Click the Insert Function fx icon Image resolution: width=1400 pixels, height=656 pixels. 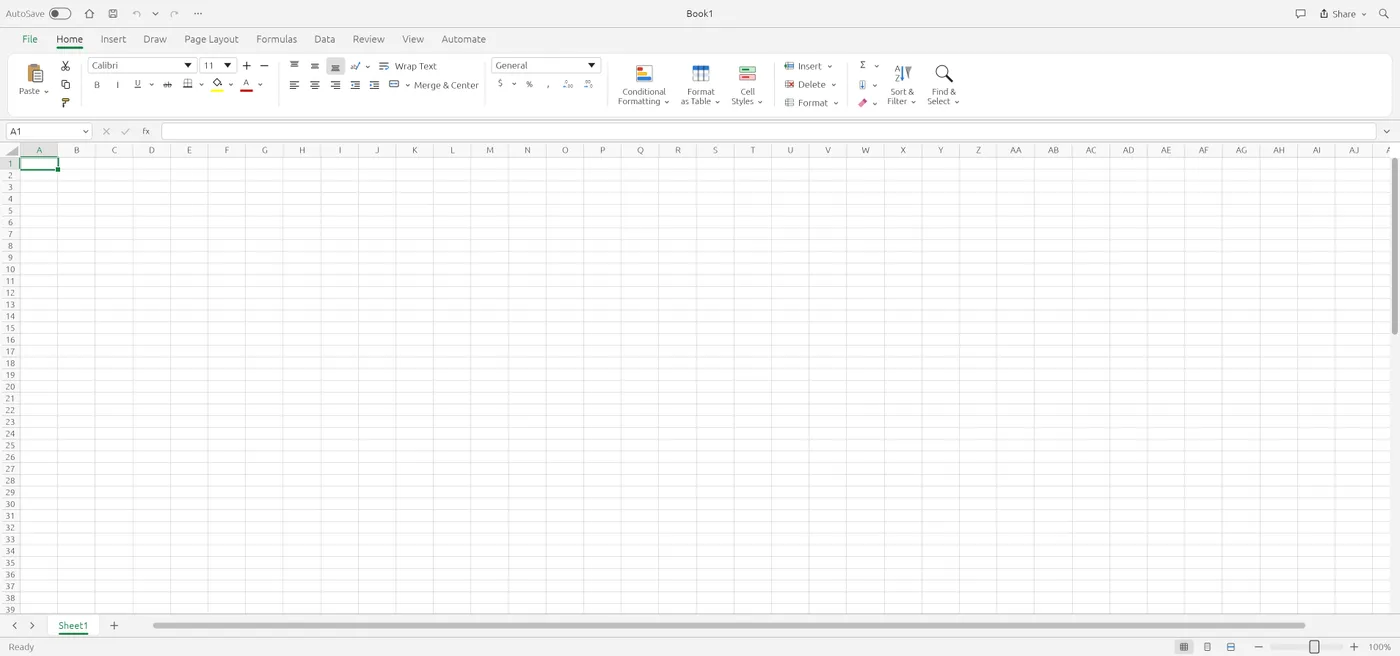(146, 131)
